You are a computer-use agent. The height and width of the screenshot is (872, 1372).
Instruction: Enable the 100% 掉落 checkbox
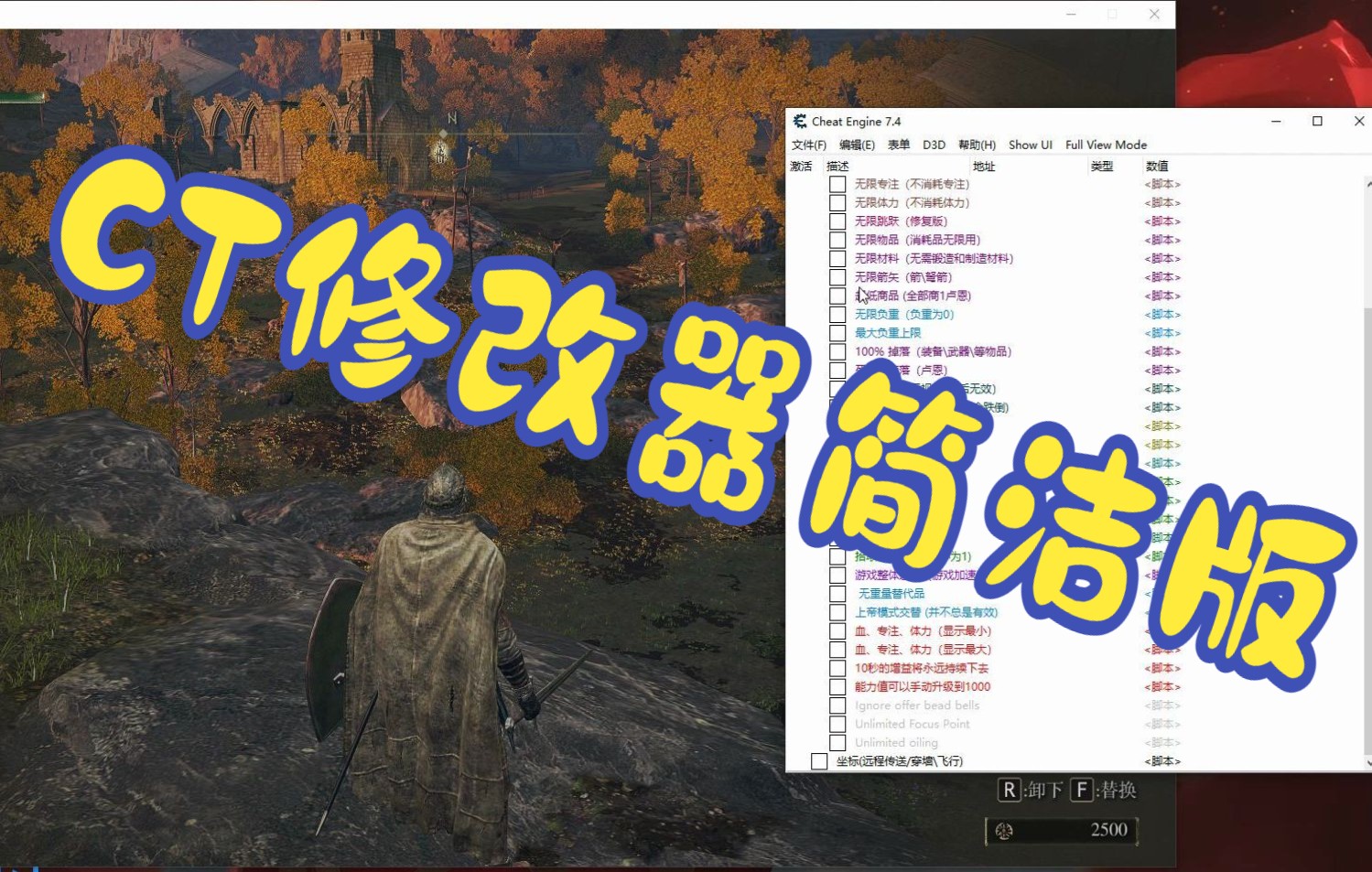[x=837, y=351]
